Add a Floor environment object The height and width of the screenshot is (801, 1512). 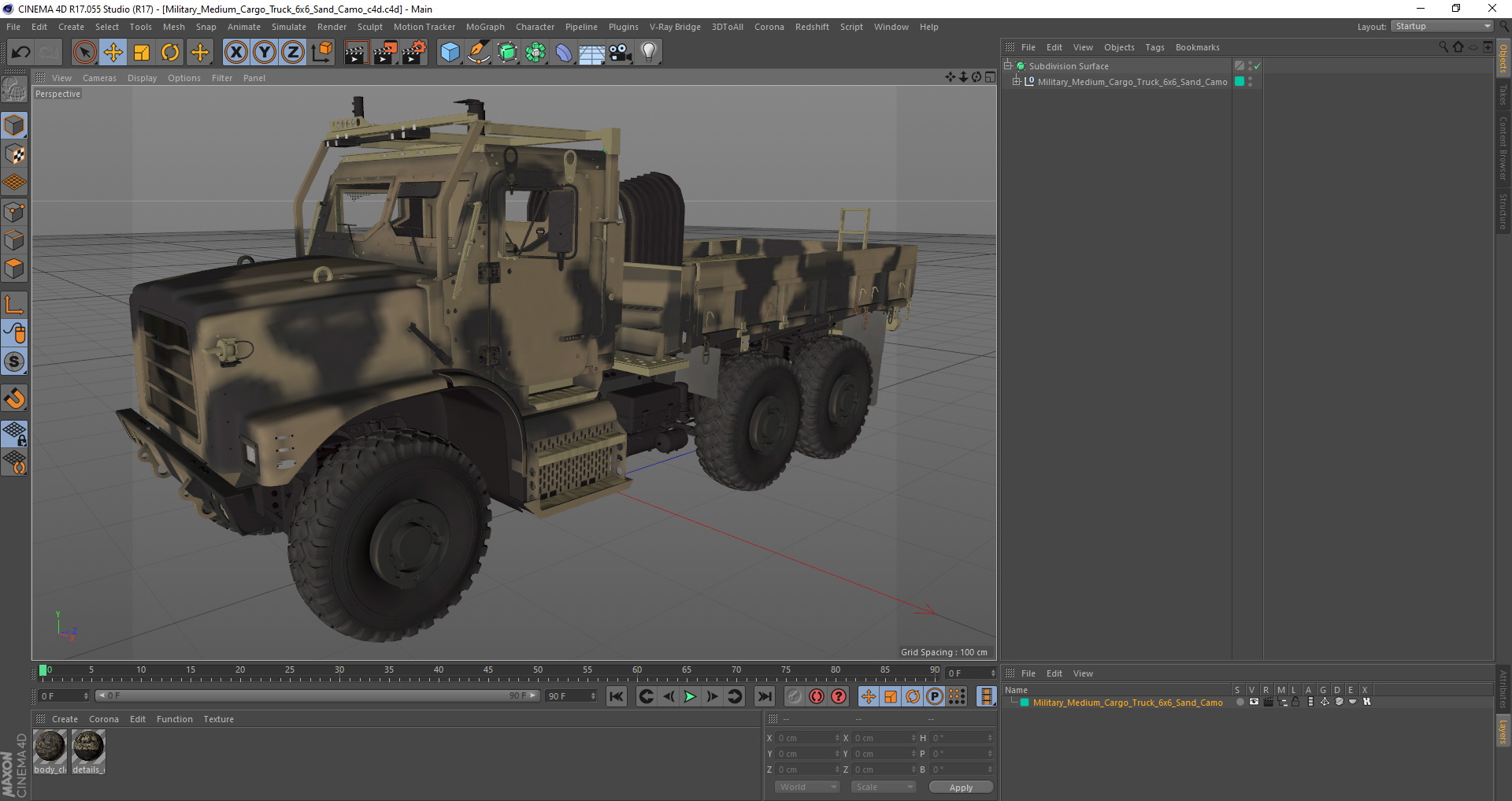coord(591,53)
